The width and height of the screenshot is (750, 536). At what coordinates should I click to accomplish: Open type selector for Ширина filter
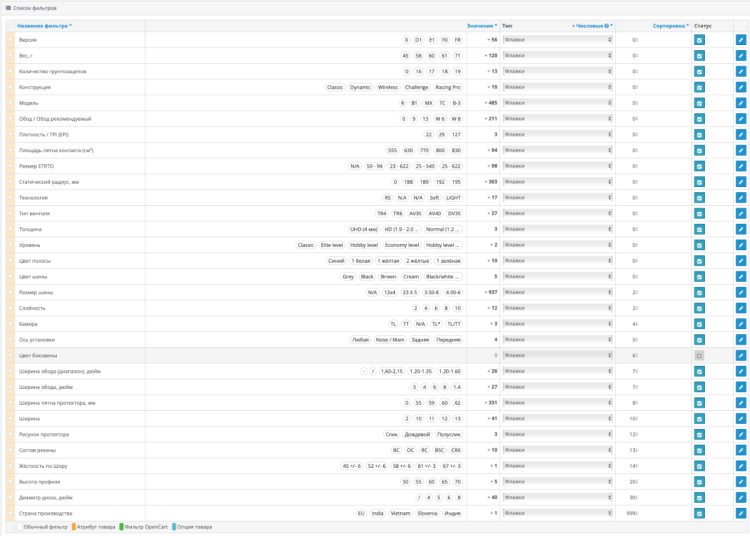557,419
